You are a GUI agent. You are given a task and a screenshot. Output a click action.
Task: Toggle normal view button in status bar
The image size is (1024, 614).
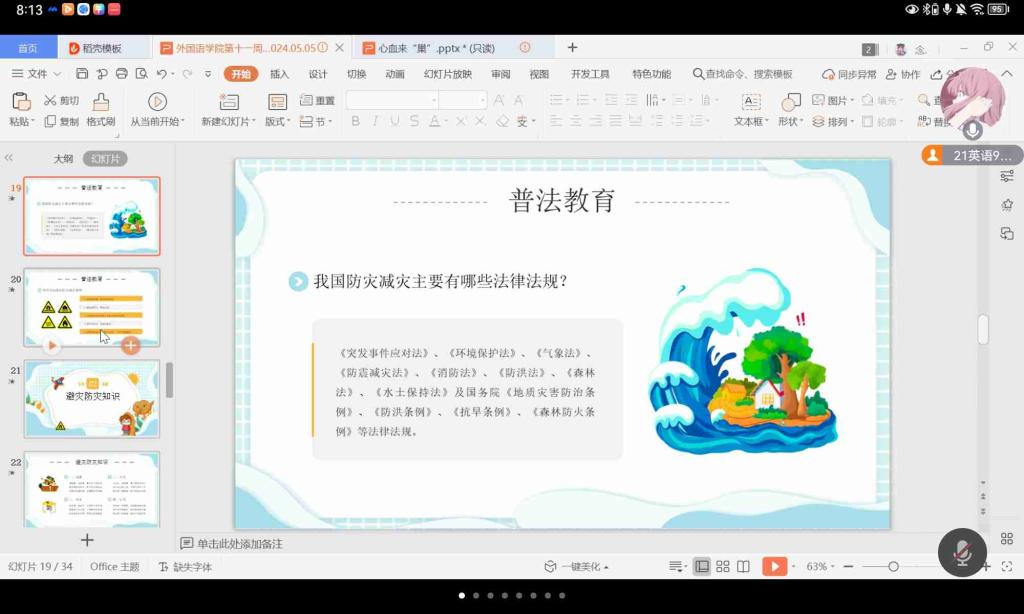pyautogui.click(x=702, y=566)
